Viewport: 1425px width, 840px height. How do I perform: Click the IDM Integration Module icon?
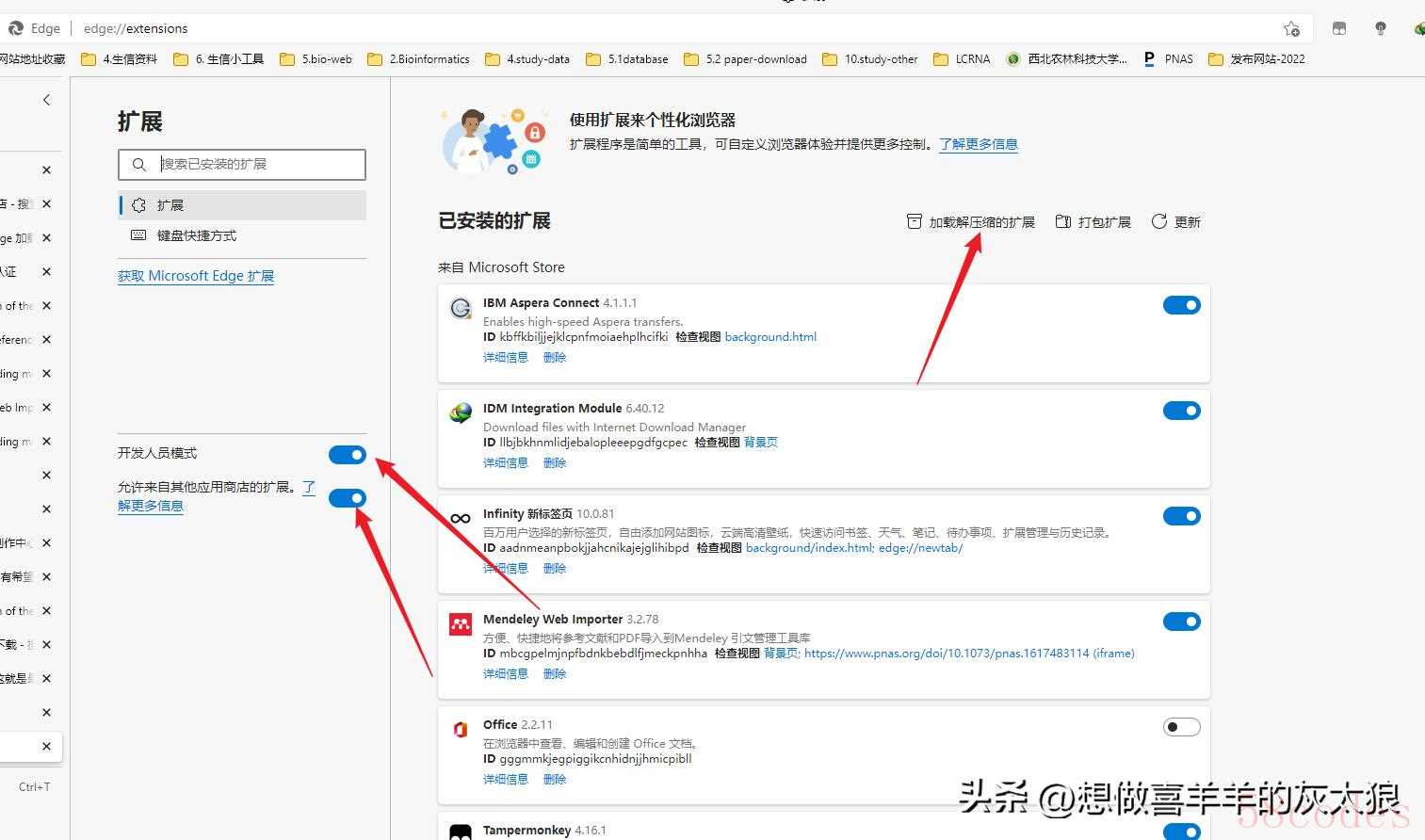pos(461,413)
